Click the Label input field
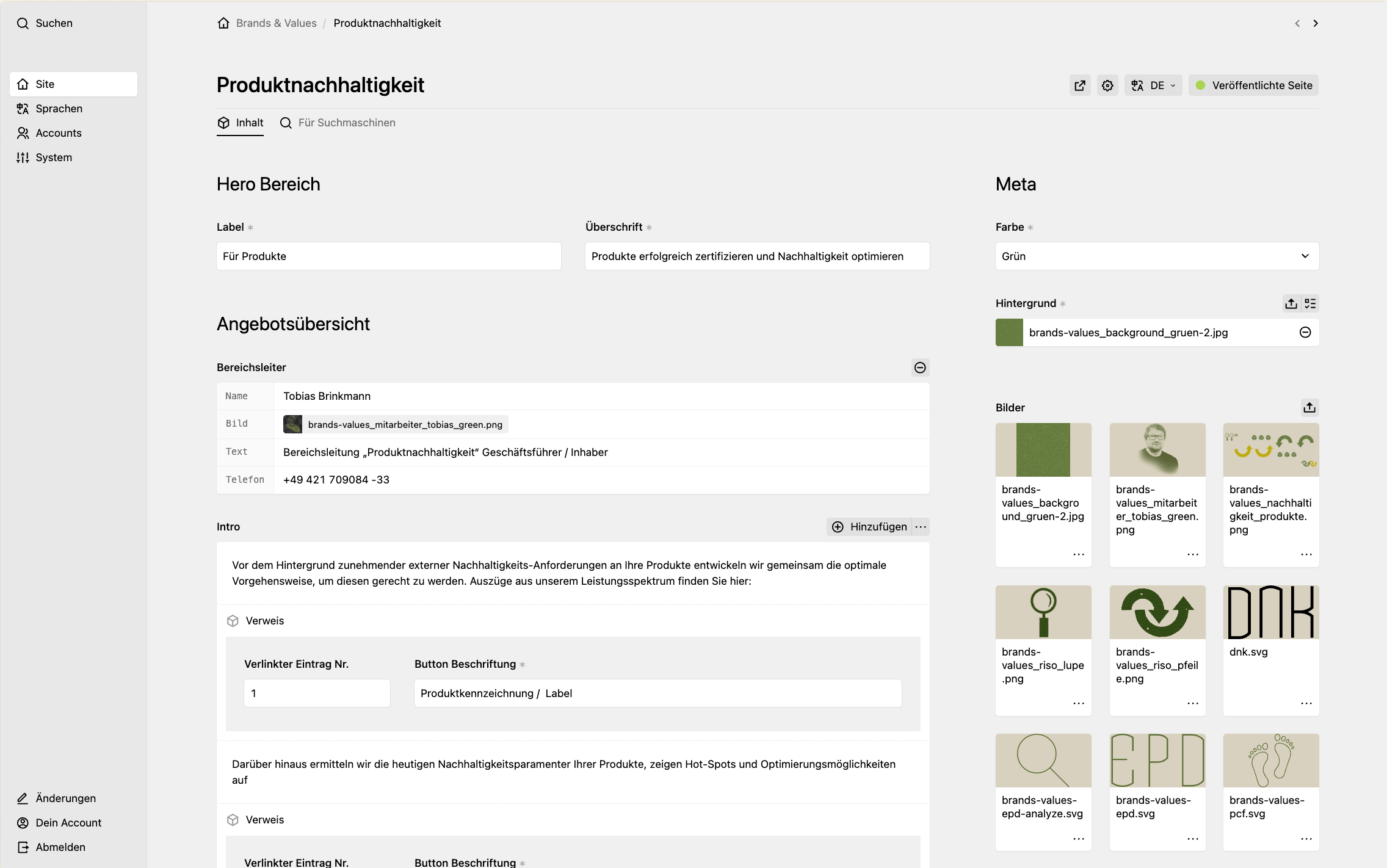 (x=389, y=256)
